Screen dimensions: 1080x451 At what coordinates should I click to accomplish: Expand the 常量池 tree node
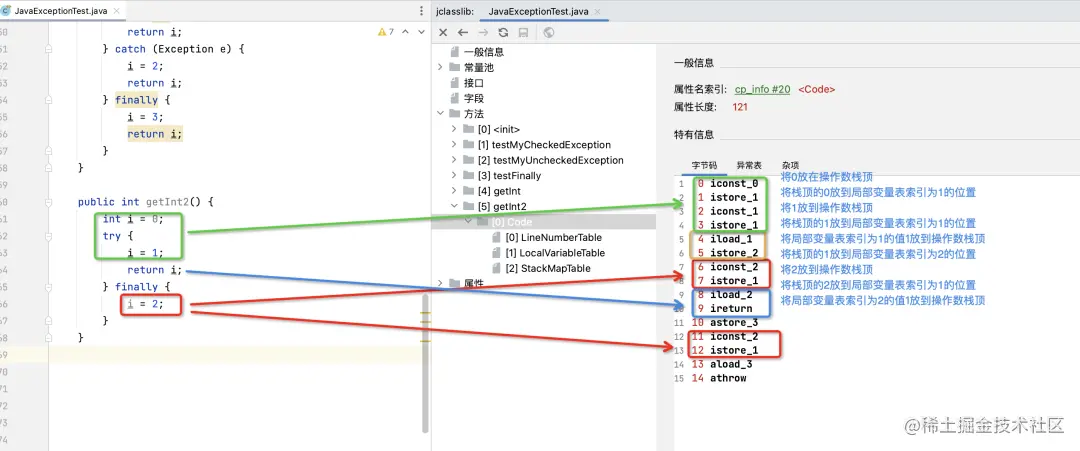coord(440,67)
